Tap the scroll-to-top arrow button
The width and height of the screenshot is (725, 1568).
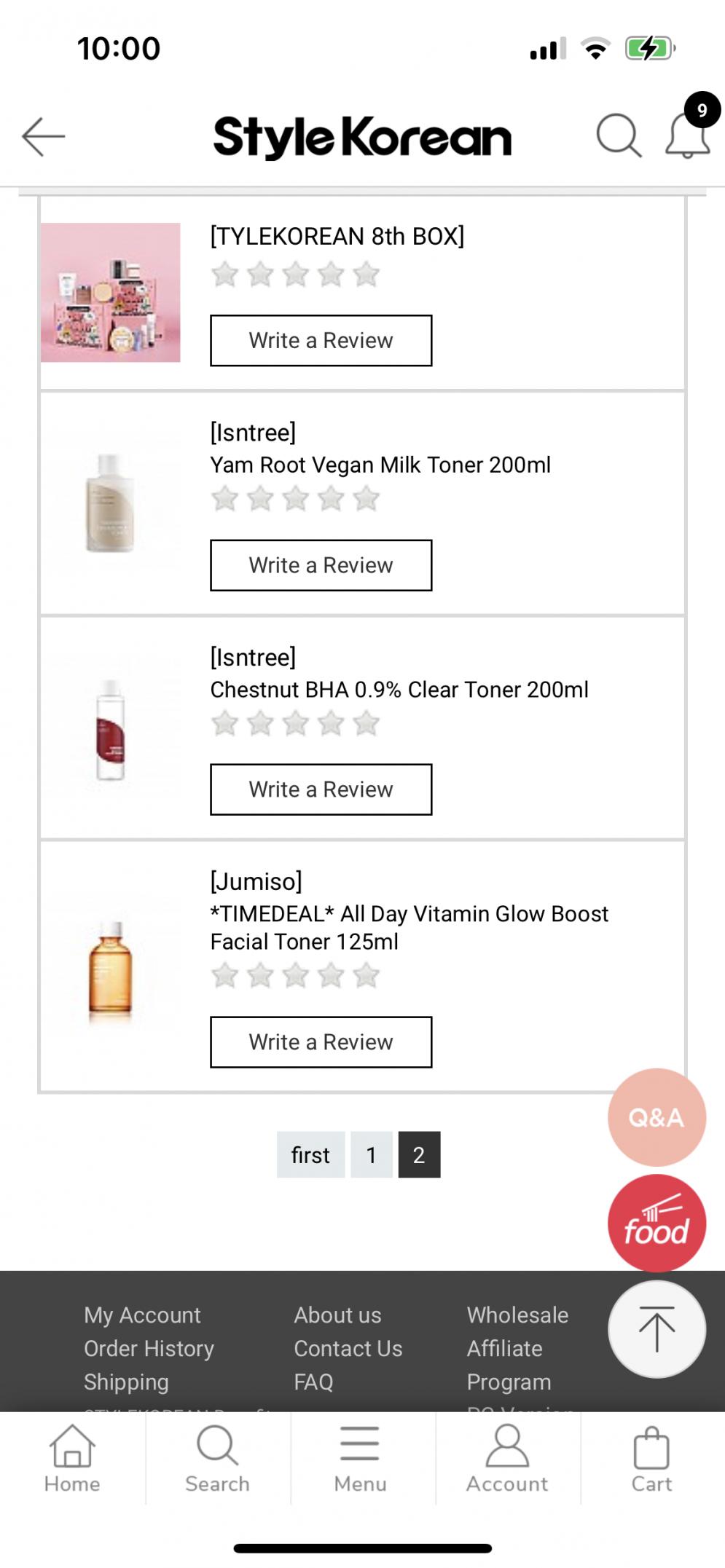tap(657, 1329)
